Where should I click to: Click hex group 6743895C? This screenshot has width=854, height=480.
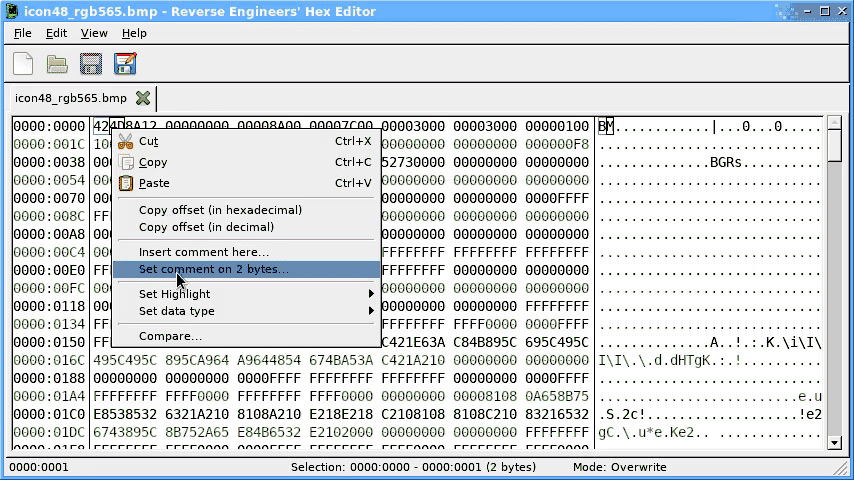pyautogui.click(x=125, y=432)
